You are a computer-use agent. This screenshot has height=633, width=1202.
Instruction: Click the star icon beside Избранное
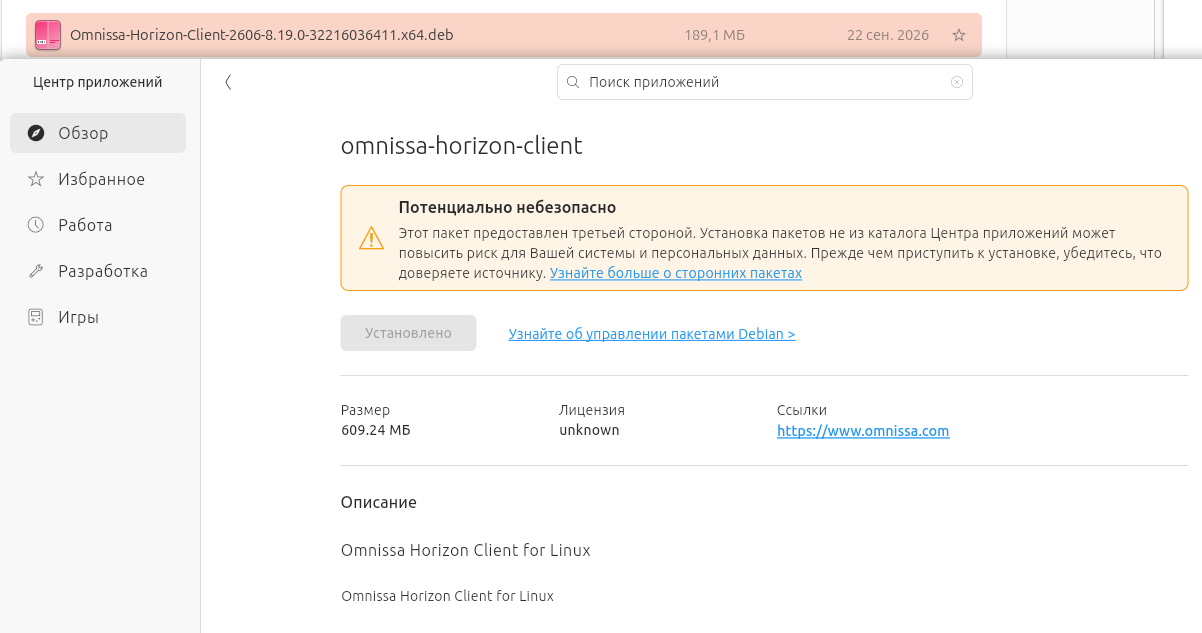point(36,179)
